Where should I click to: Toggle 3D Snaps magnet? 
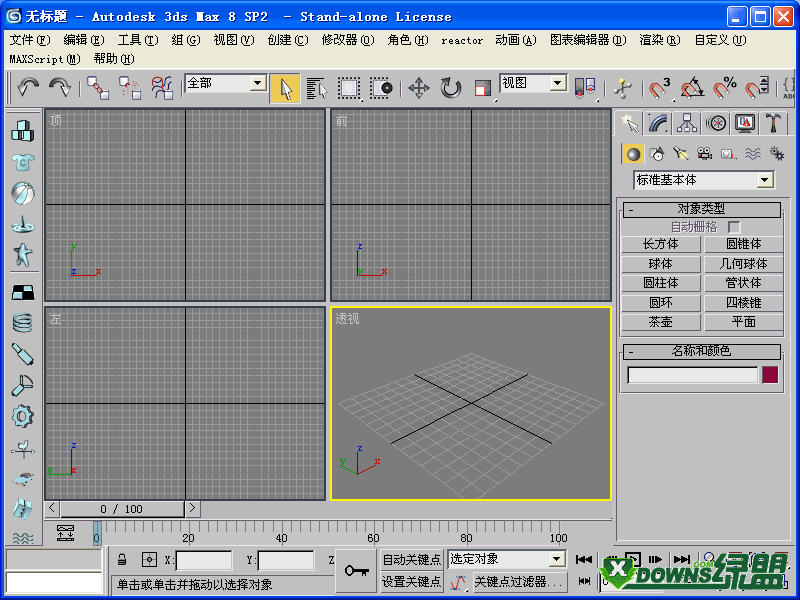660,88
